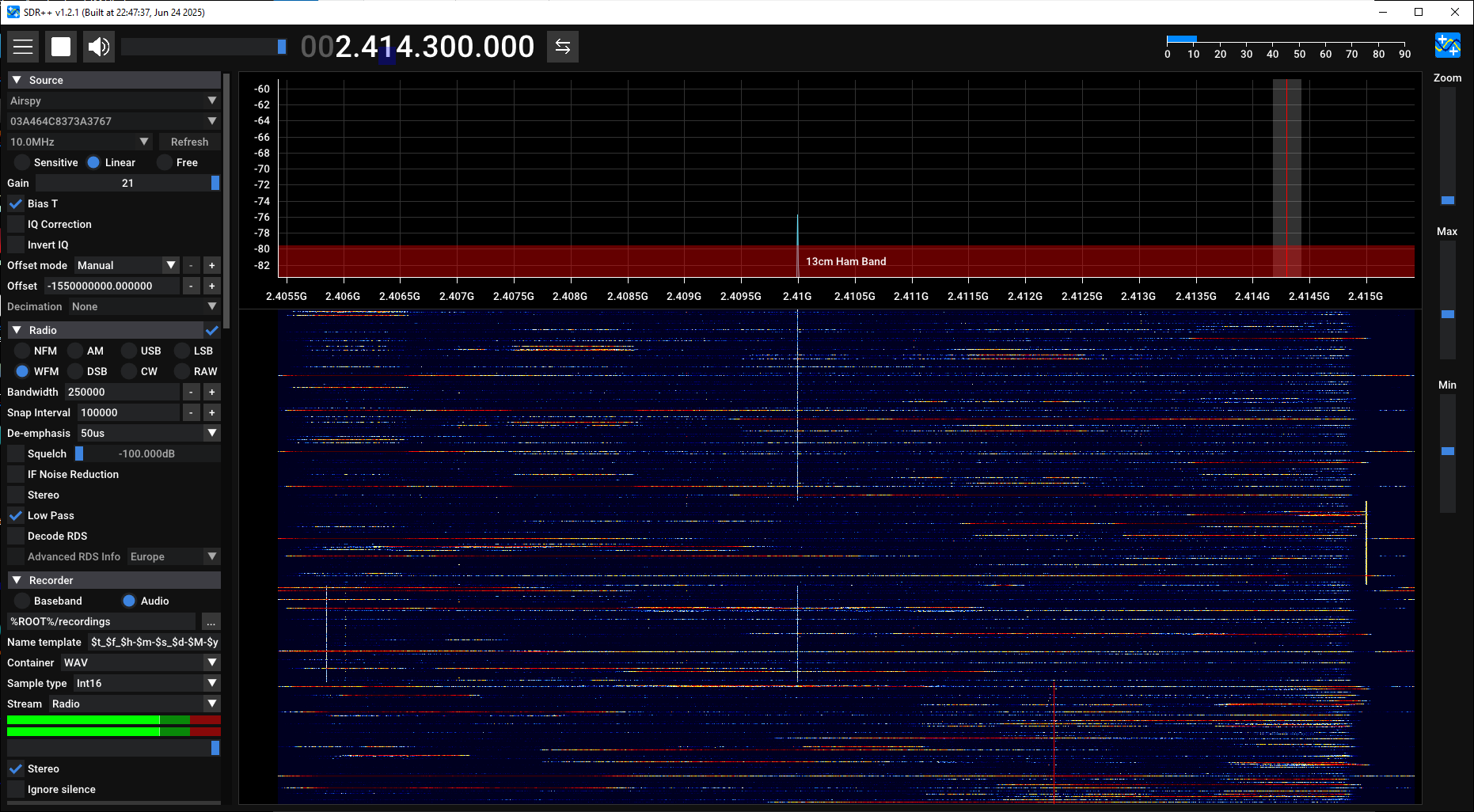Viewport: 1474px width, 812px height.
Task: Decrease Offset value with minus button
Action: 191,286
